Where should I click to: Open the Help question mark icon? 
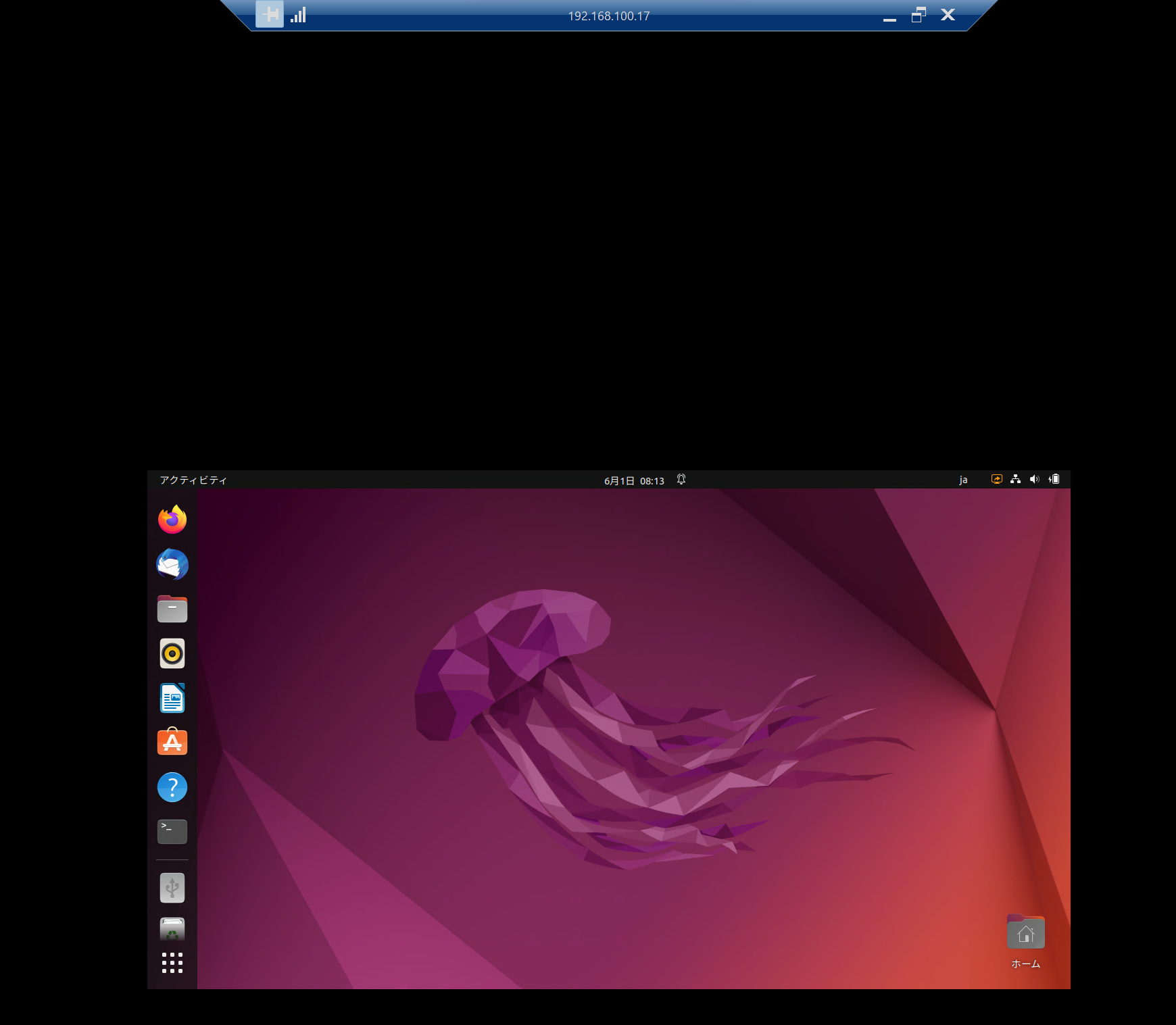172,787
